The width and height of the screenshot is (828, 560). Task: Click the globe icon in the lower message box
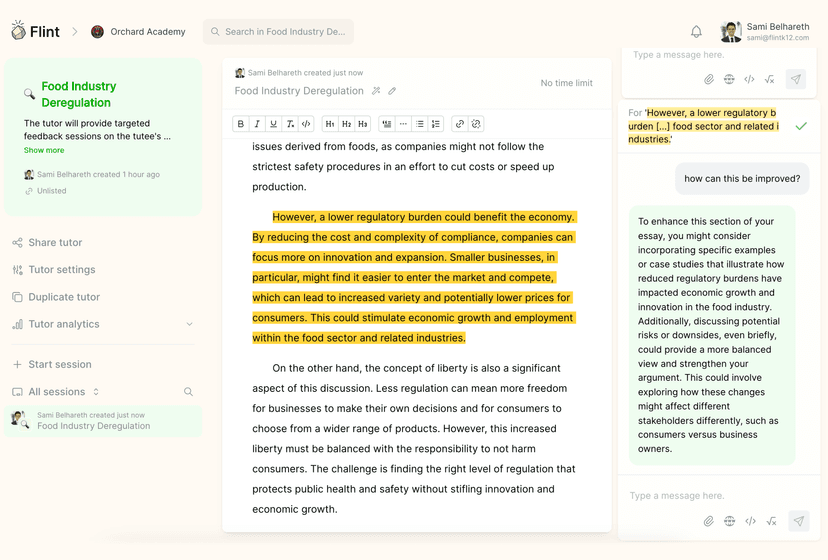(729, 521)
